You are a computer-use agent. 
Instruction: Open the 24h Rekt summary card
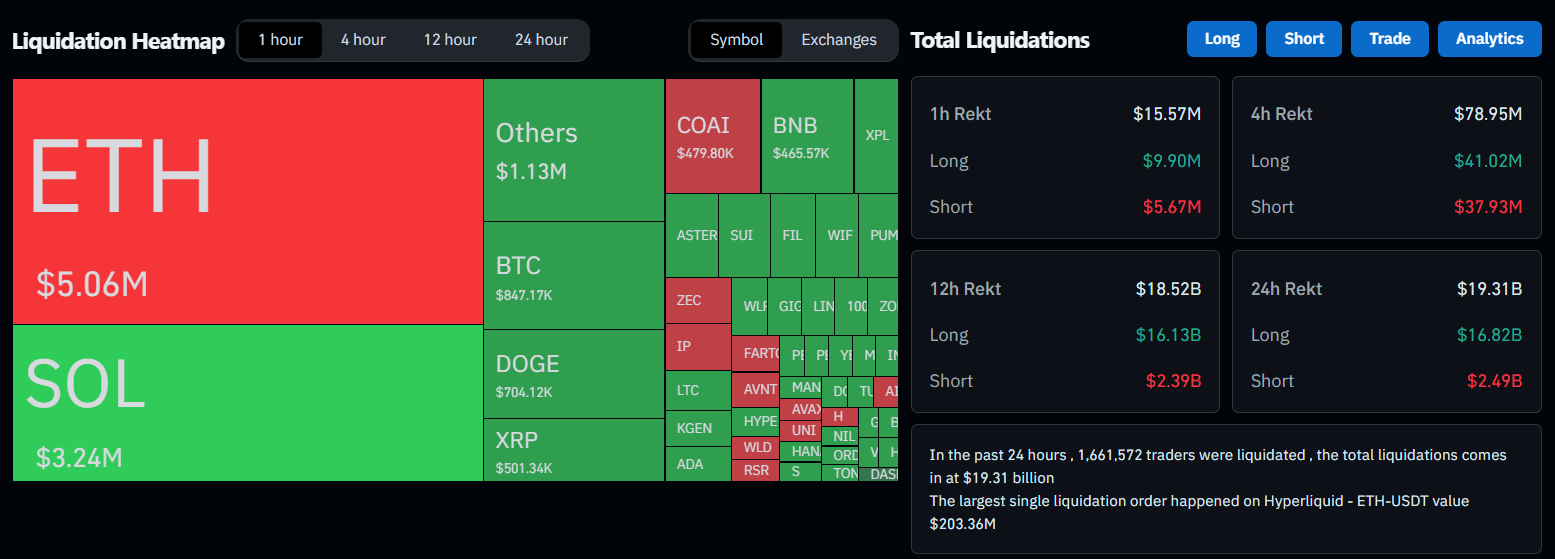coord(1386,332)
